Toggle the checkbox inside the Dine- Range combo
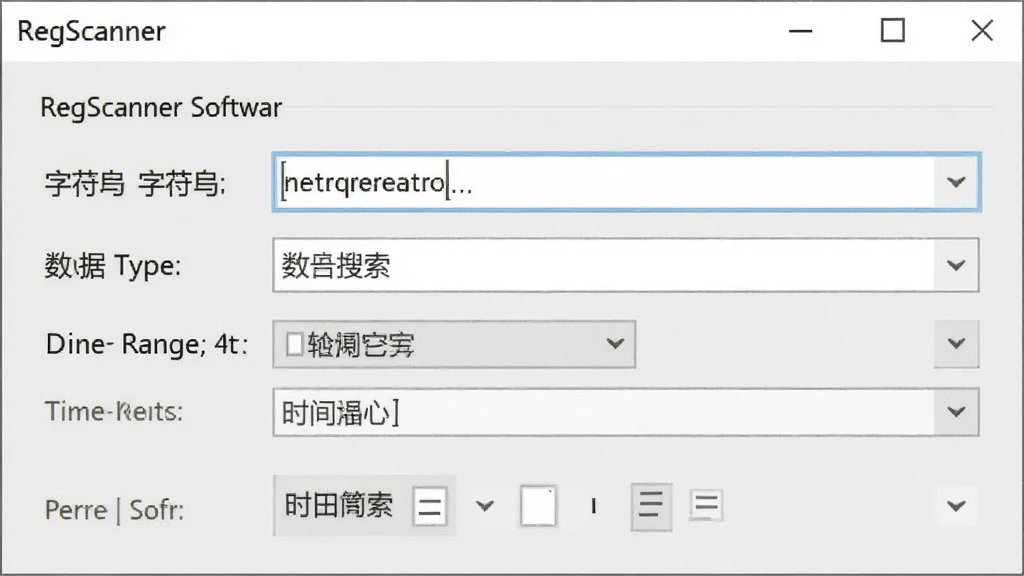Screen dimensions: 1024x576 [295, 344]
